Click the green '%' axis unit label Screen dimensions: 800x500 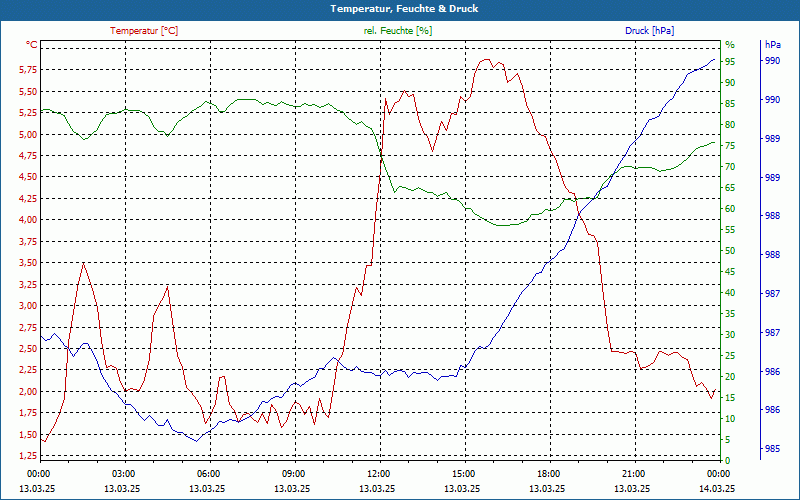pos(730,45)
